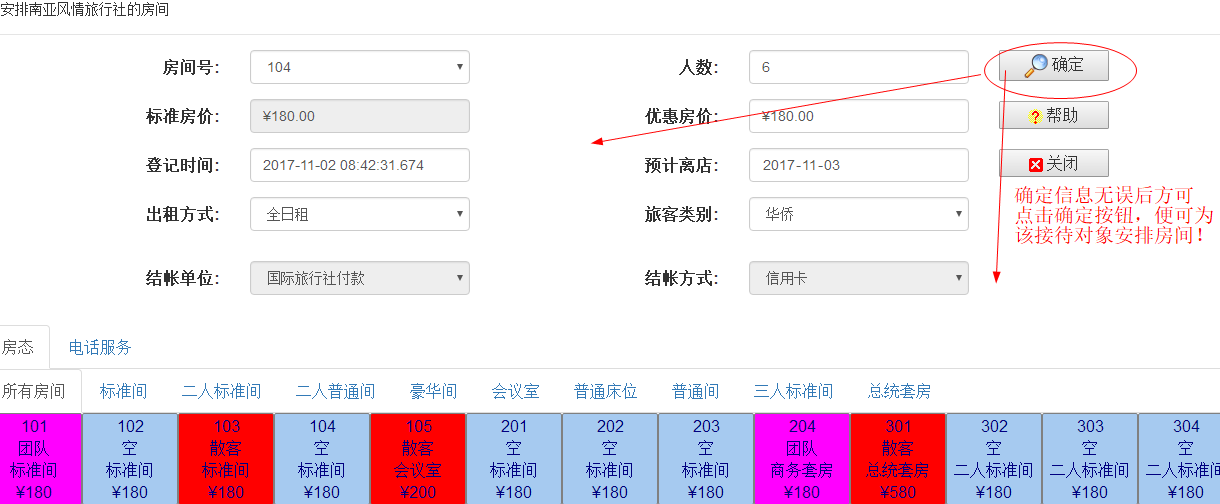The width and height of the screenshot is (1220, 504).
Task: Select empty room 201 tile
Action: click(x=515, y=459)
